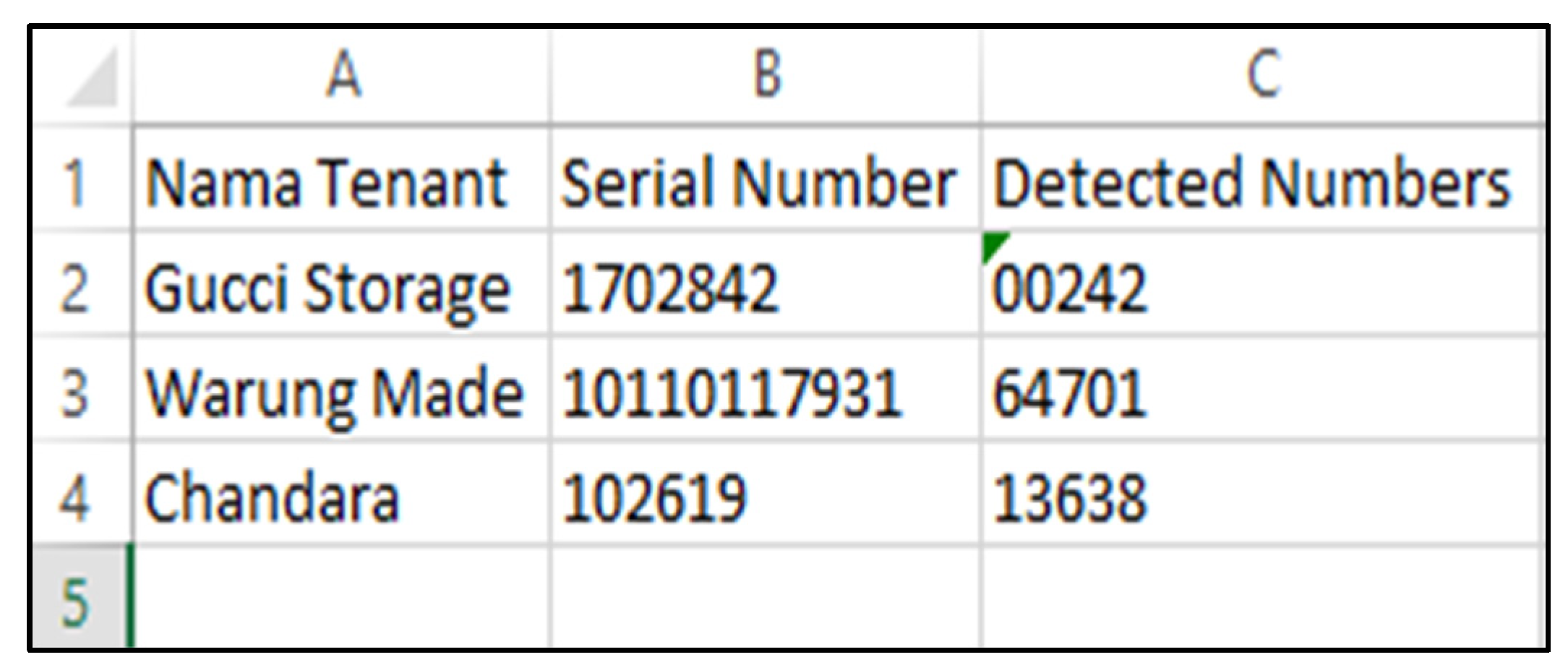Select column B header
This screenshot has width=1568, height=665.
point(766,75)
